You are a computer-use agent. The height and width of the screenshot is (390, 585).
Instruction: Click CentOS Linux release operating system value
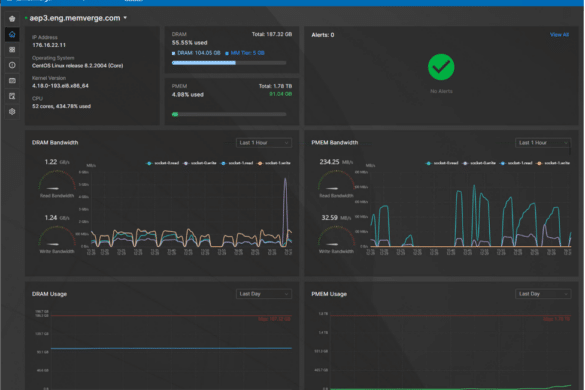pos(78,66)
